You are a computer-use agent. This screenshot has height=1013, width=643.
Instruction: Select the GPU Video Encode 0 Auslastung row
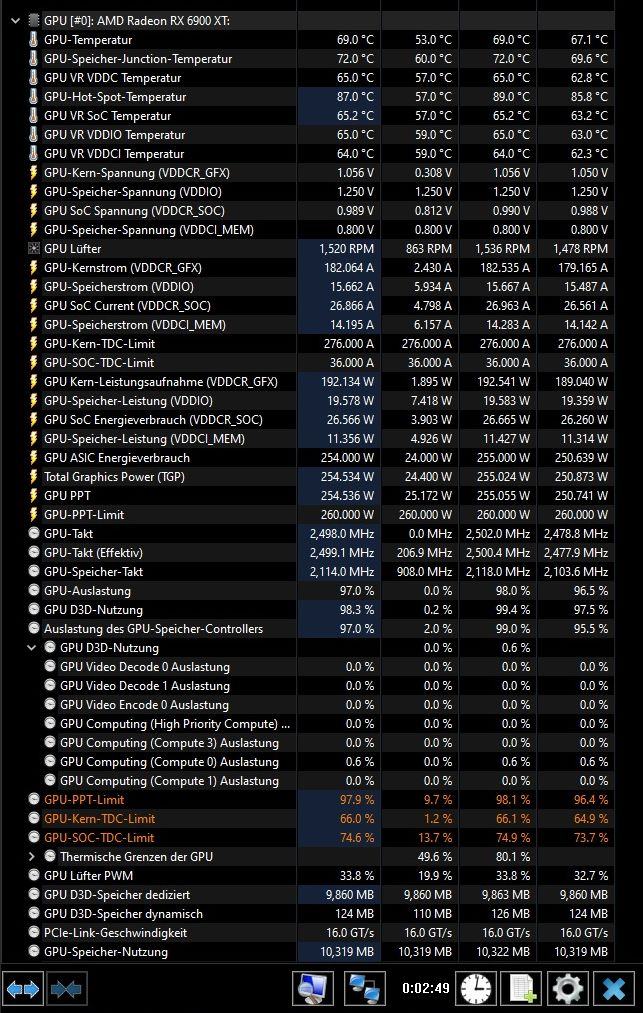(144, 705)
